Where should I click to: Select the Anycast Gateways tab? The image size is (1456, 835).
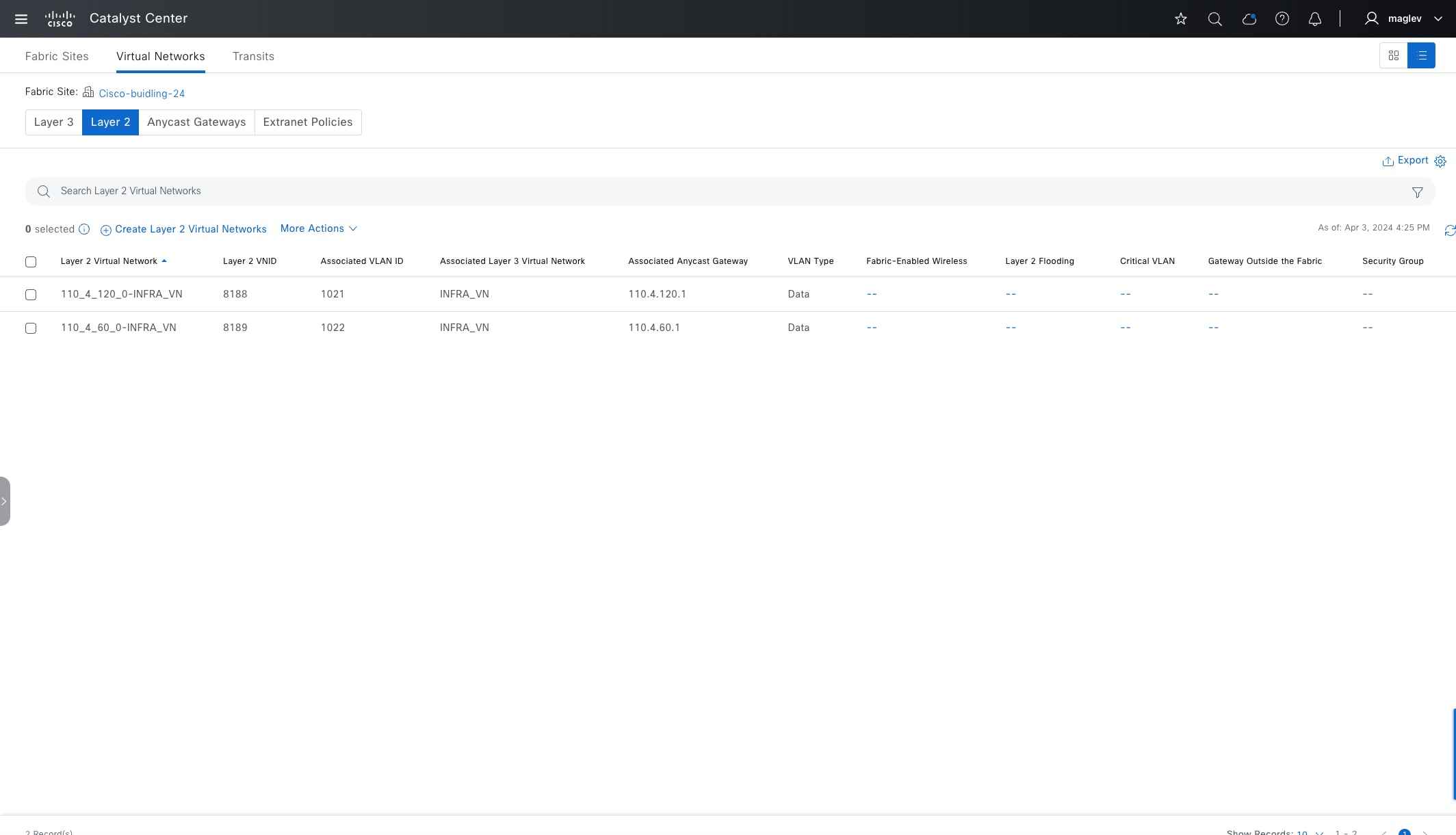[x=196, y=122]
